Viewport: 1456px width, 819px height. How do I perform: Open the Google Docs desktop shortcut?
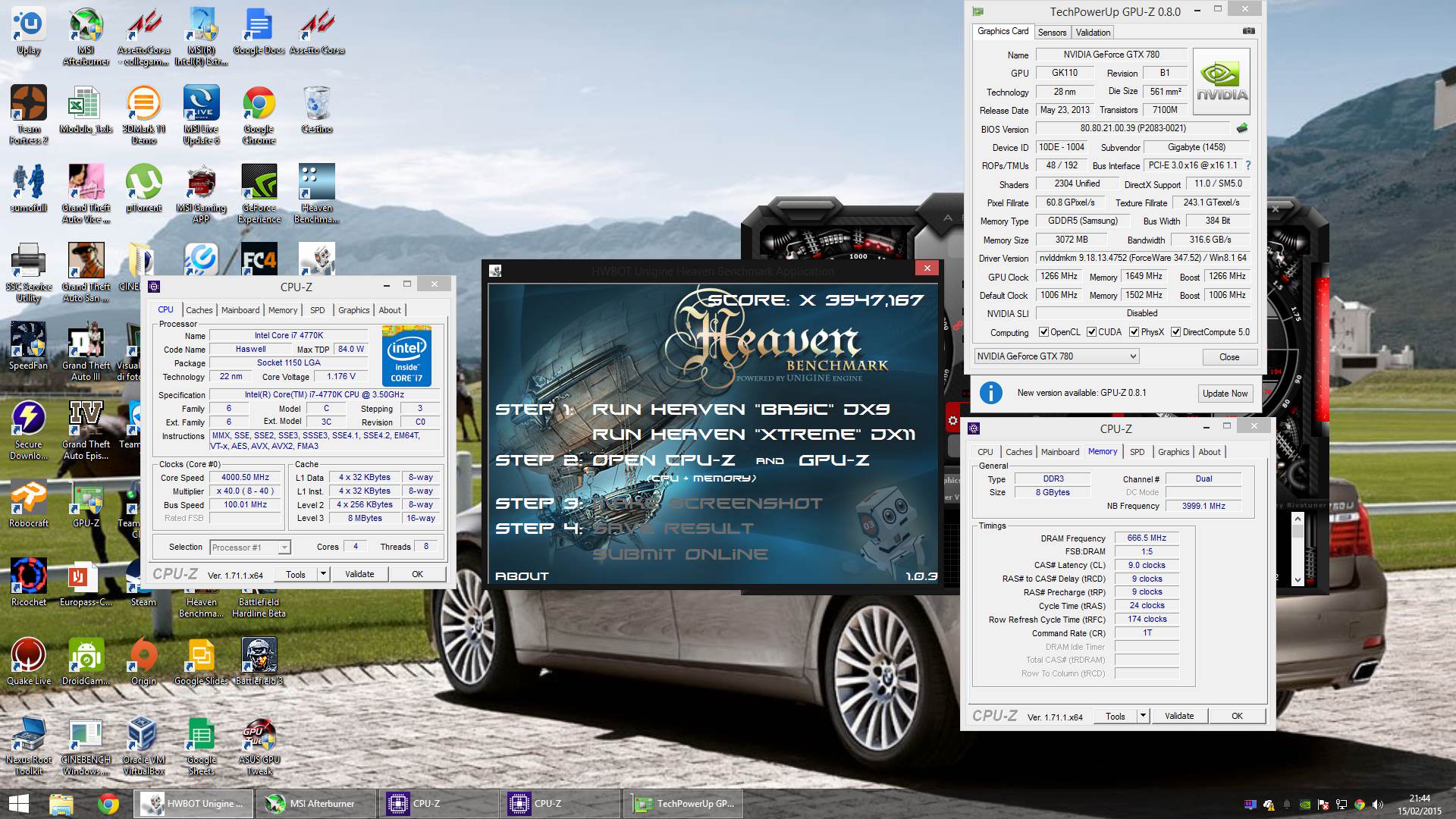[259, 32]
